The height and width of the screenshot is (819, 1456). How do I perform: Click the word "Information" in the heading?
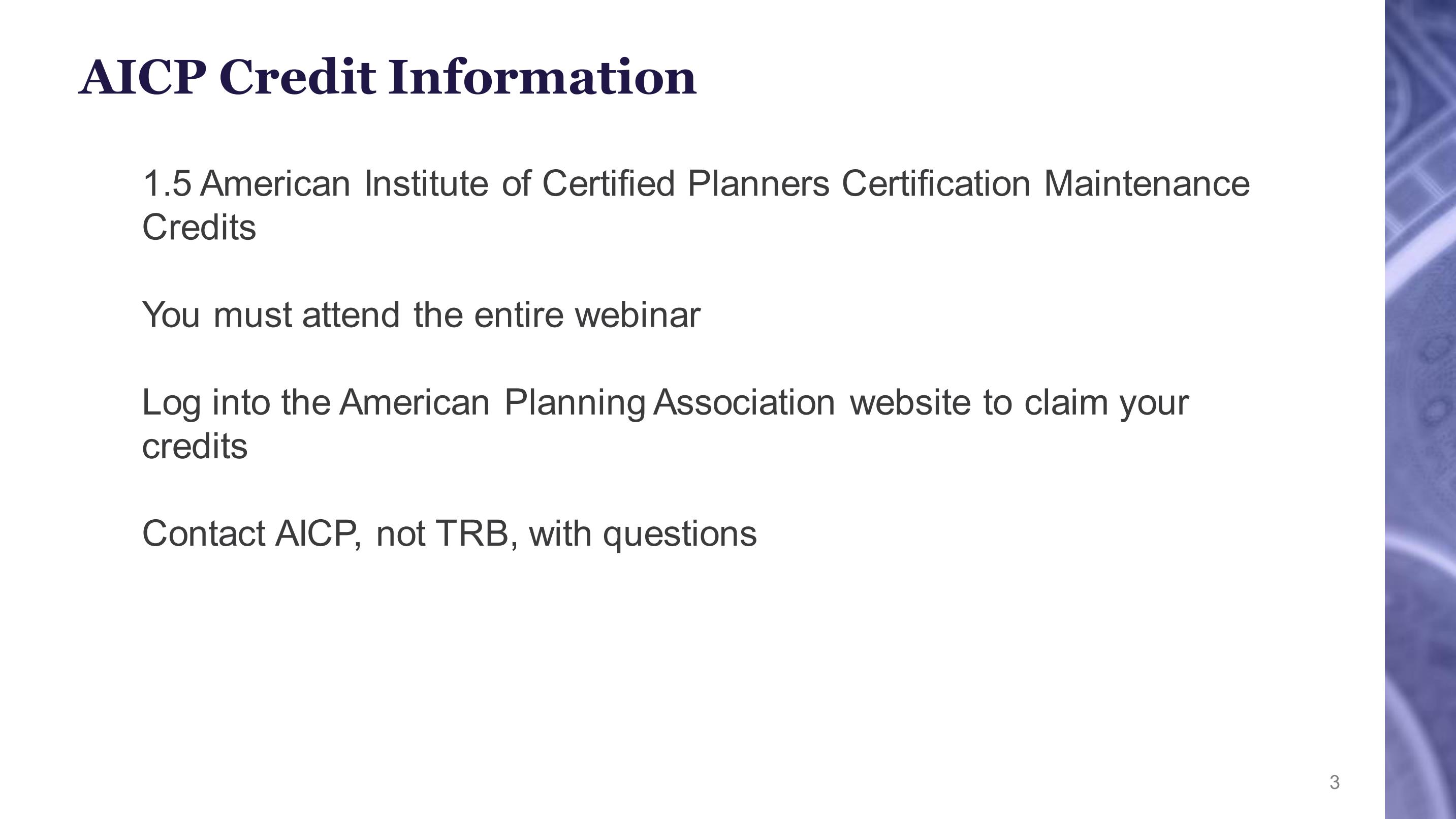542,77
